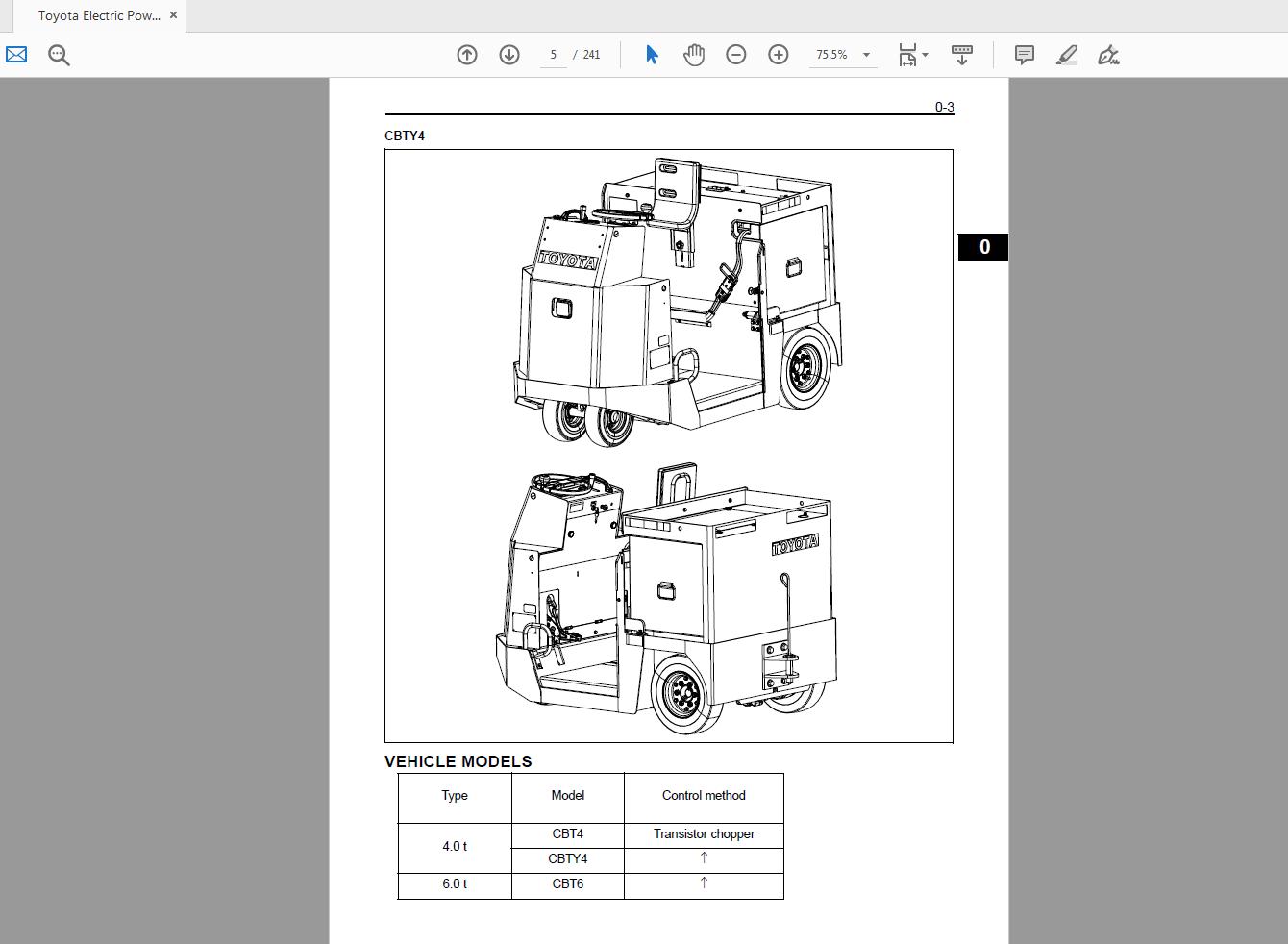Open the email share icon
The width and height of the screenshot is (1288, 944).
pos(15,55)
